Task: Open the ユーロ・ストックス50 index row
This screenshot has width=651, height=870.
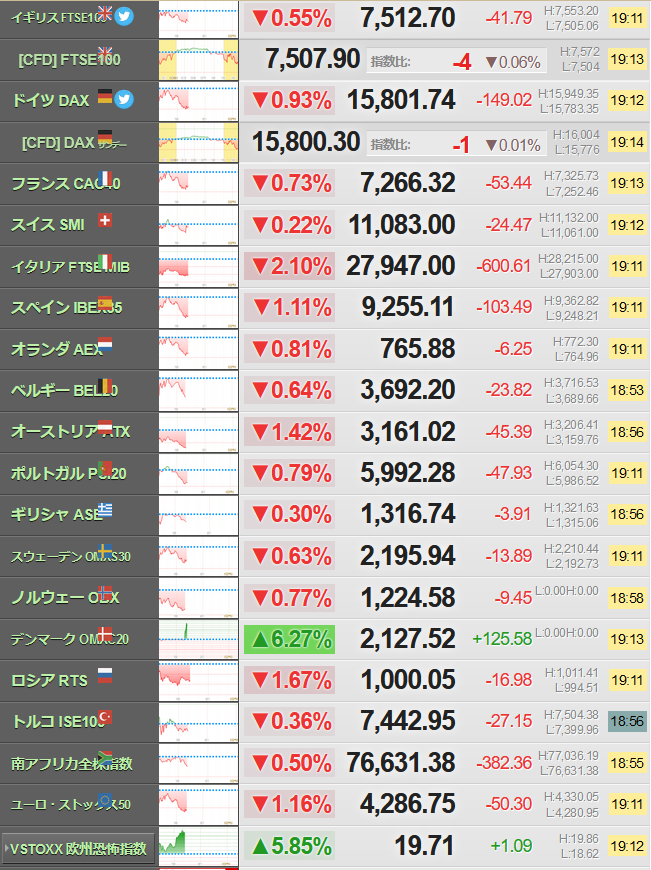Action: 325,805
